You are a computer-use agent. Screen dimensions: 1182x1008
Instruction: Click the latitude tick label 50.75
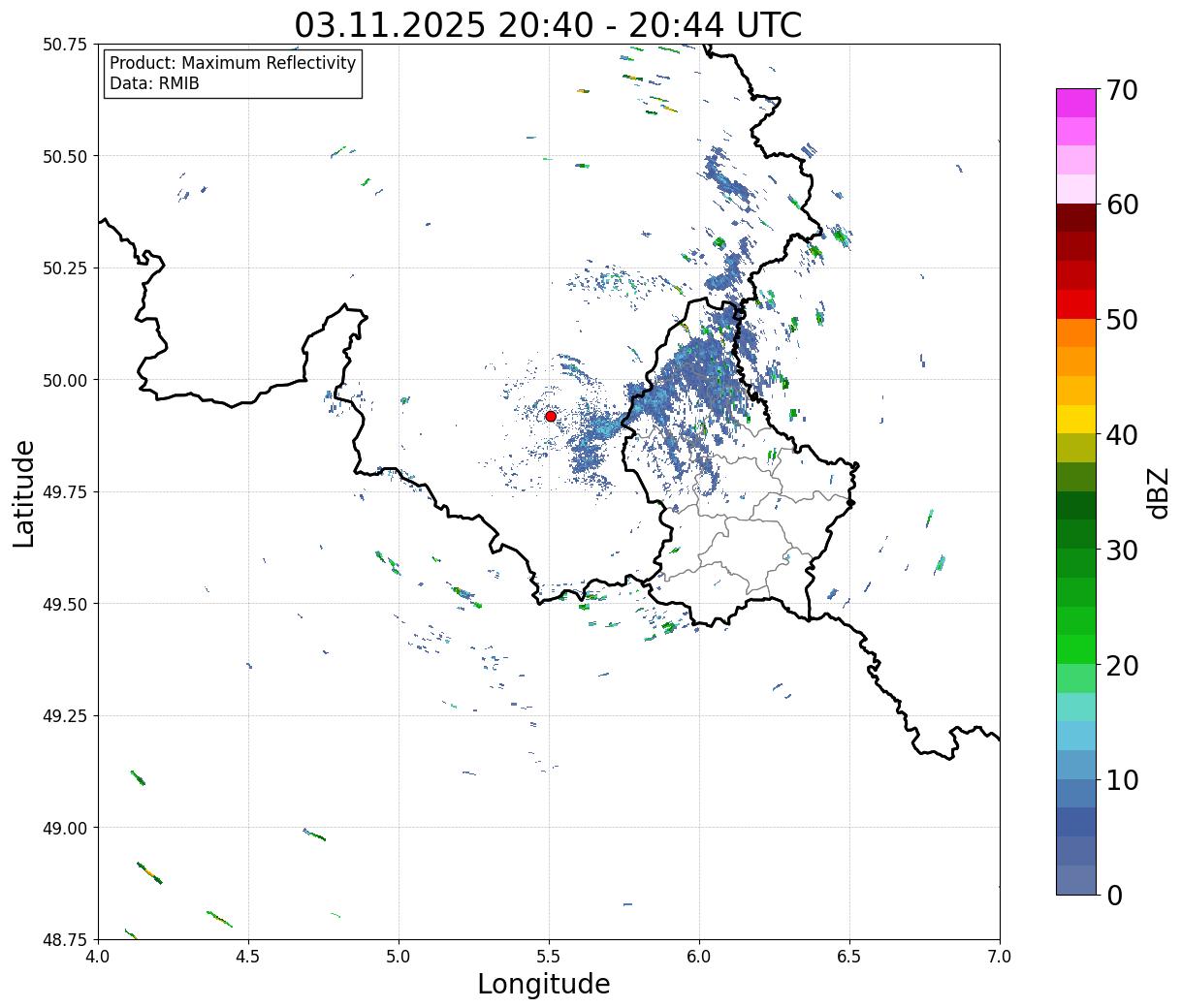pos(65,45)
